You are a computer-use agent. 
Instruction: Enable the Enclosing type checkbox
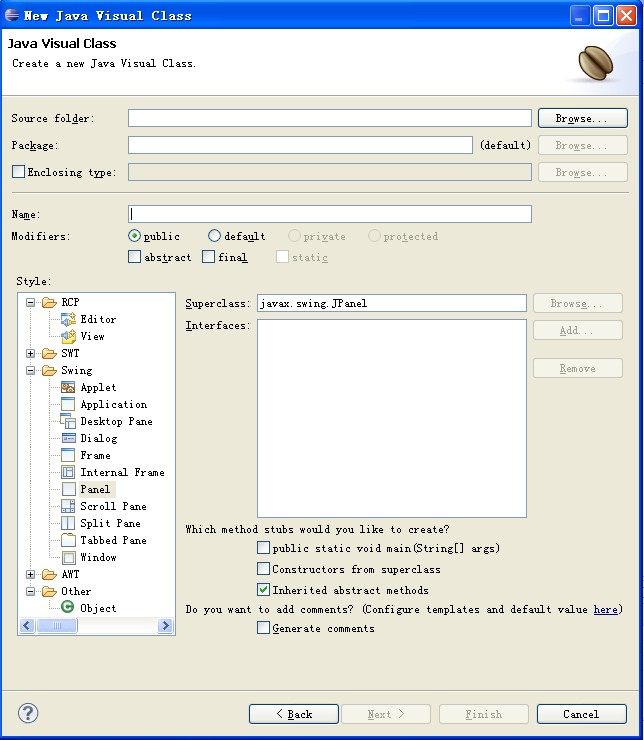pyautogui.click(x=18, y=171)
